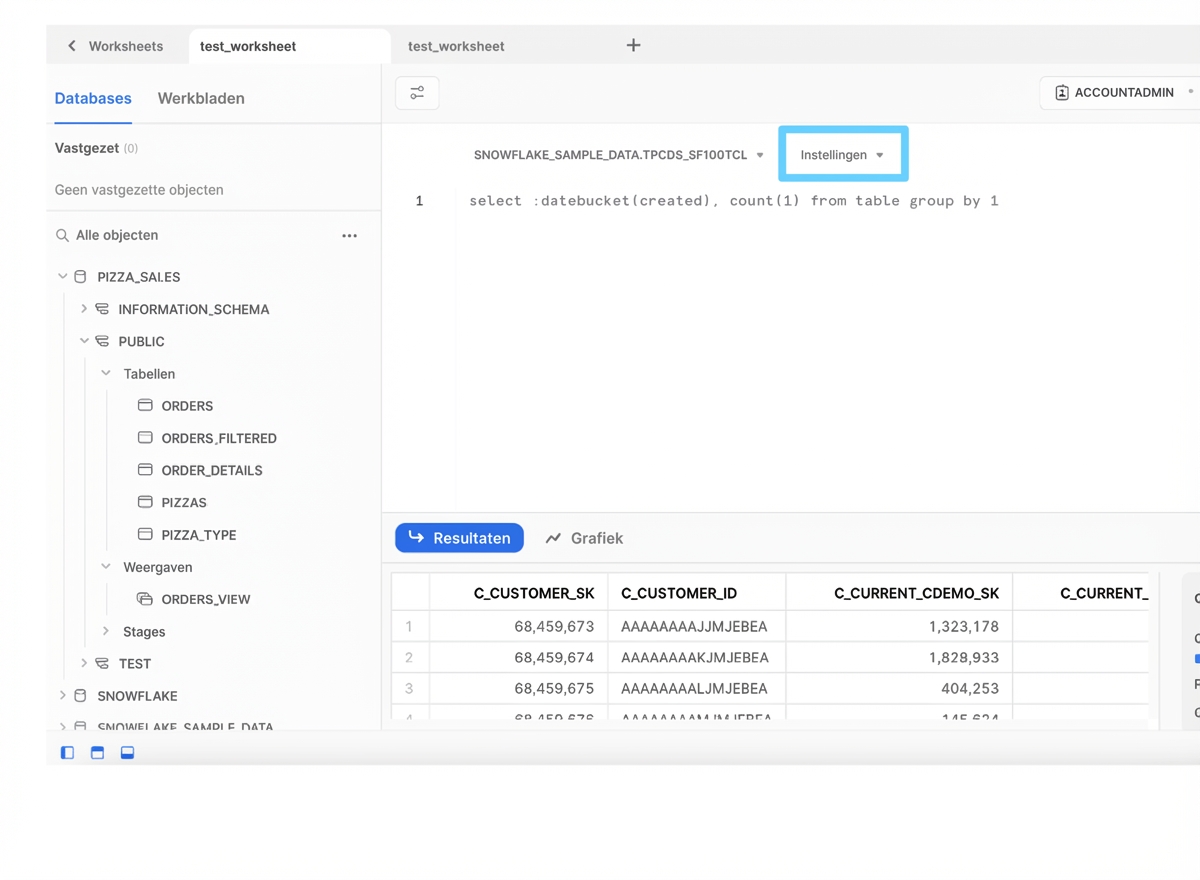Go back using the Worksheets link

(x=116, y=45)
